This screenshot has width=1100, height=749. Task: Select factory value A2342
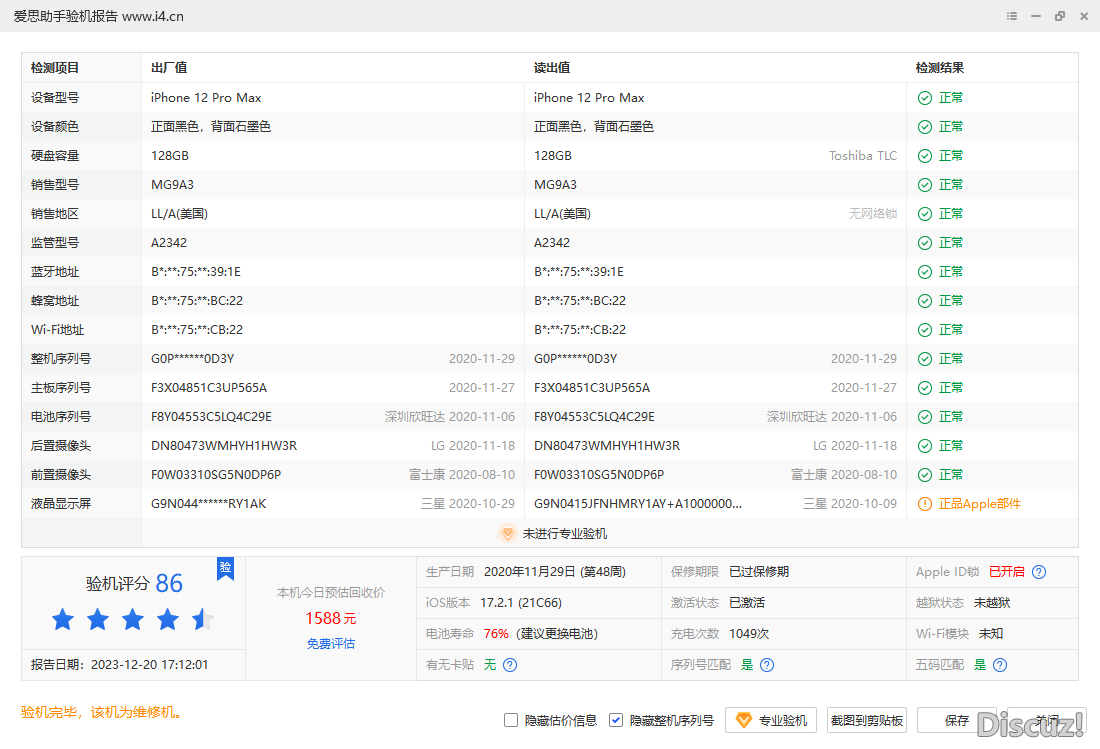click(169, 243)
